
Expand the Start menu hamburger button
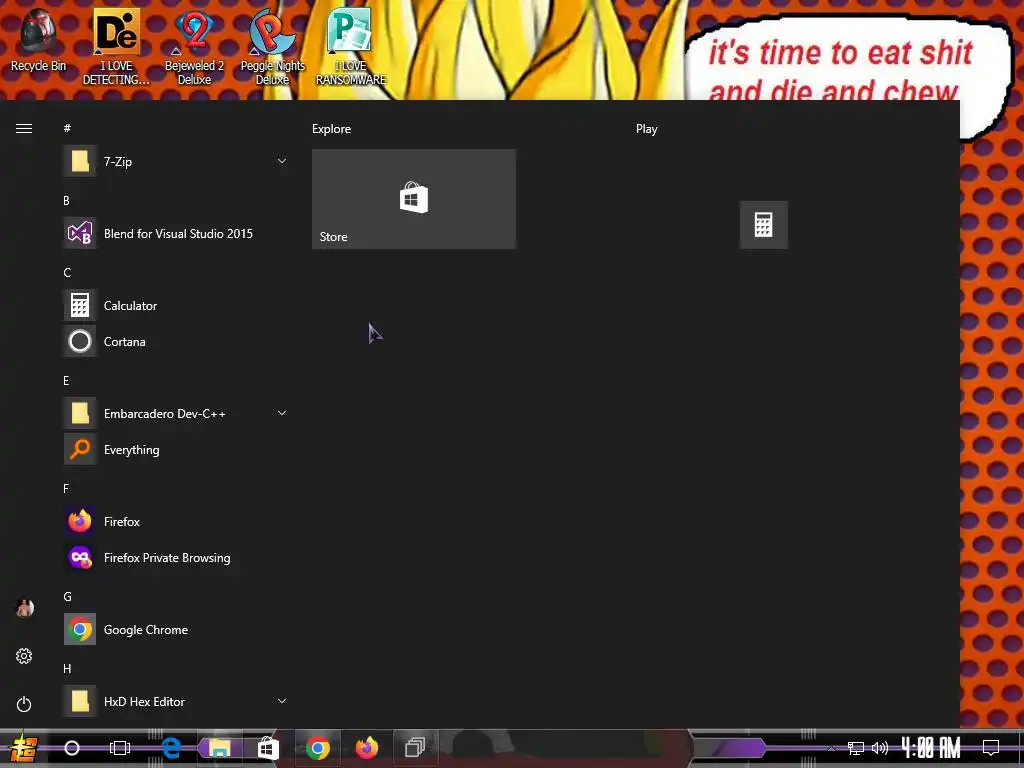24,129
